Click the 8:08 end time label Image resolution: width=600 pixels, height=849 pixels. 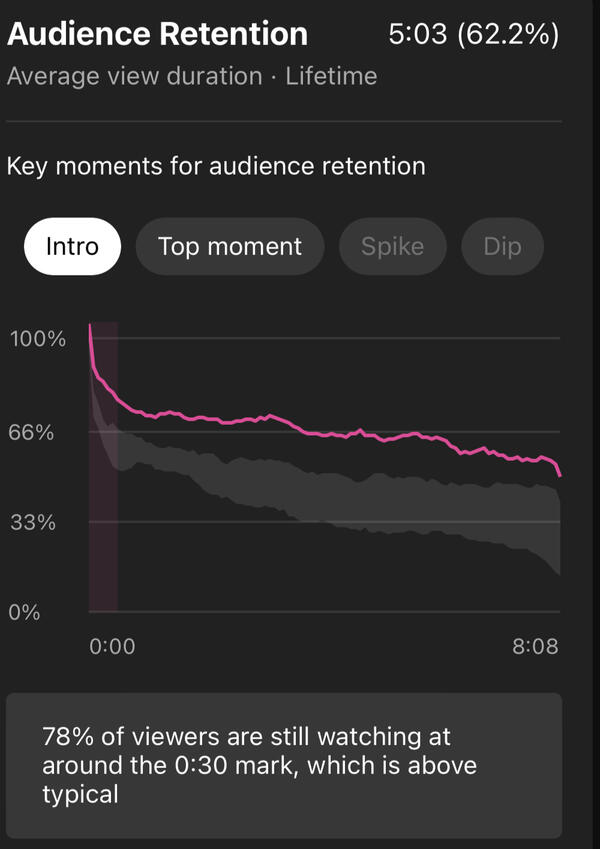535,647
